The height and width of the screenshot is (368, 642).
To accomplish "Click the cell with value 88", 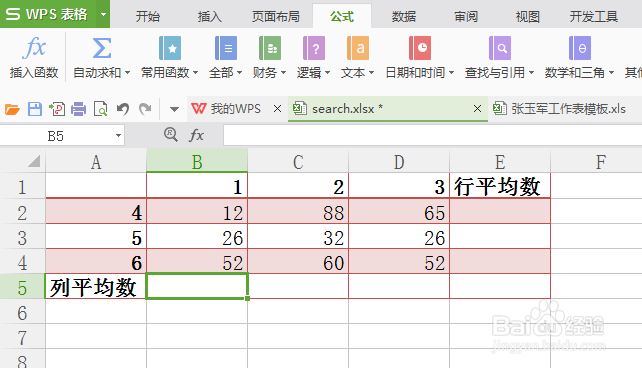I will tap(298, 212).
